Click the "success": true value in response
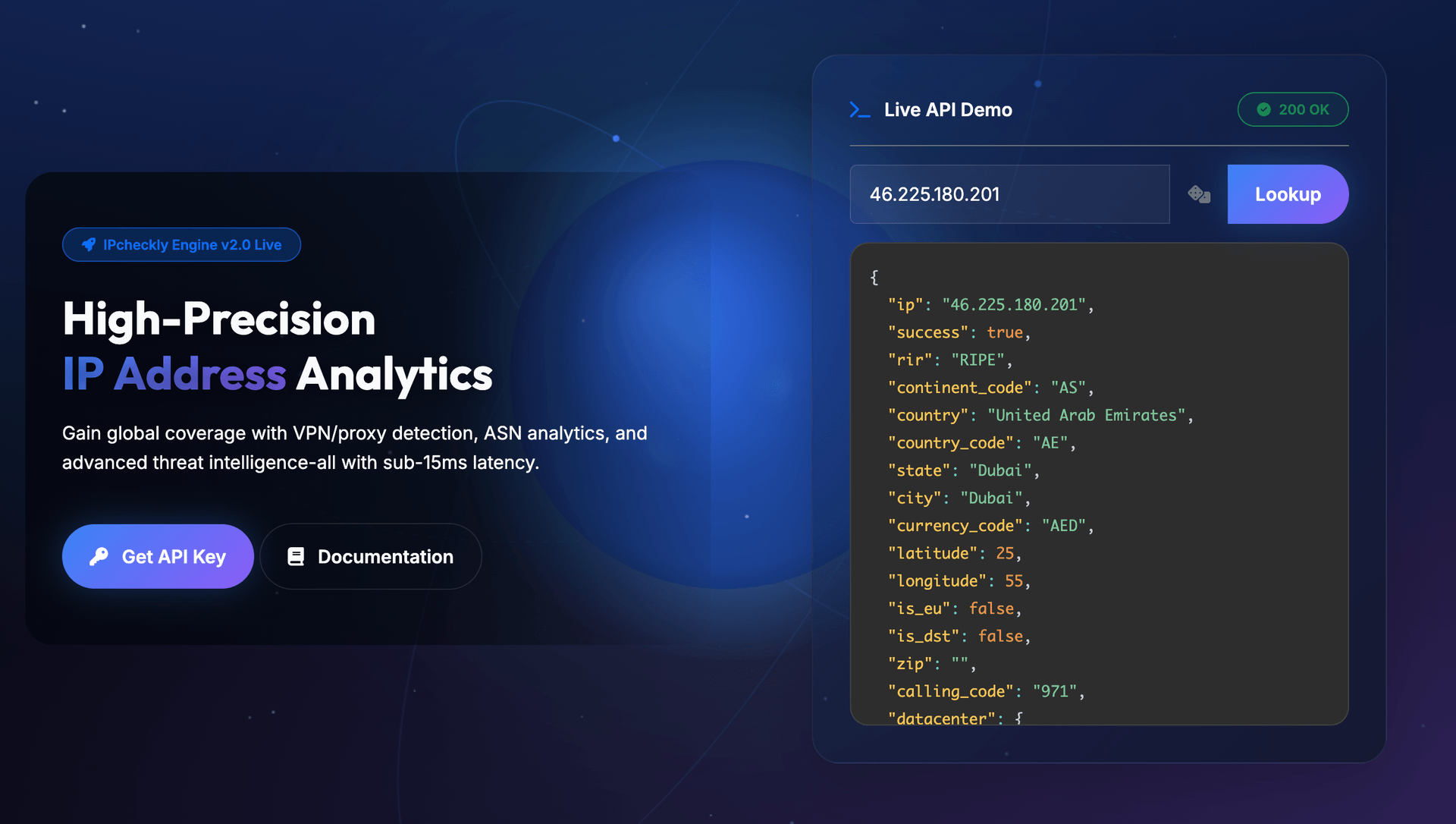The image size is (1456, 824). [x=1004, y=332]
